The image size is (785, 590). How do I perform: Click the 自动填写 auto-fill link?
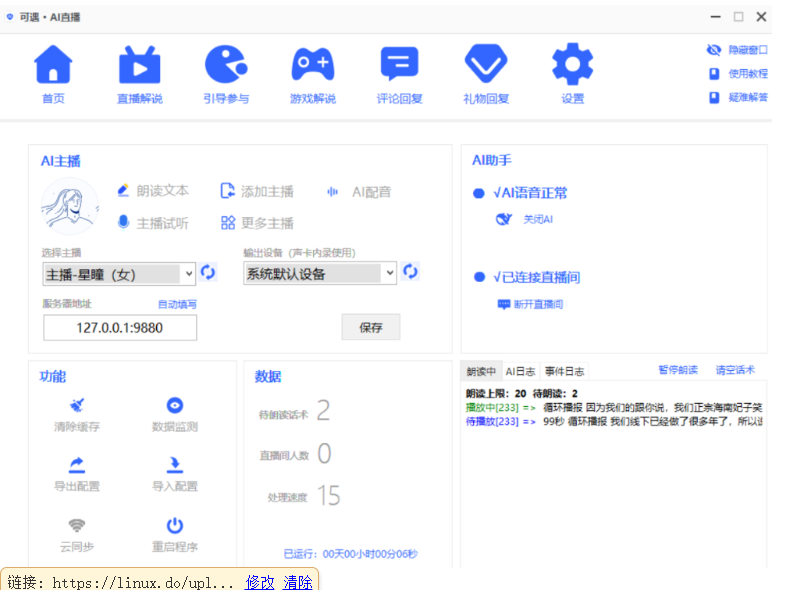177,304
